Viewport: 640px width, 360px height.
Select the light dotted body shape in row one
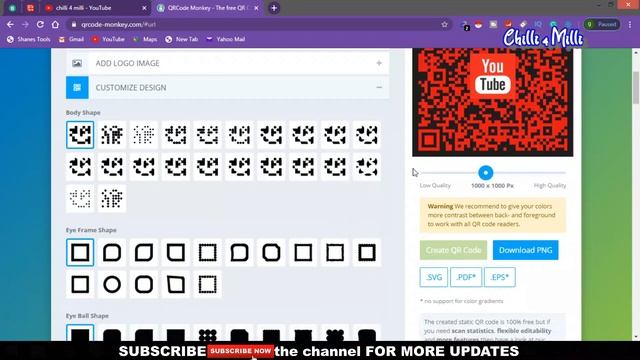pyautogui.click(x=144, y=135)
